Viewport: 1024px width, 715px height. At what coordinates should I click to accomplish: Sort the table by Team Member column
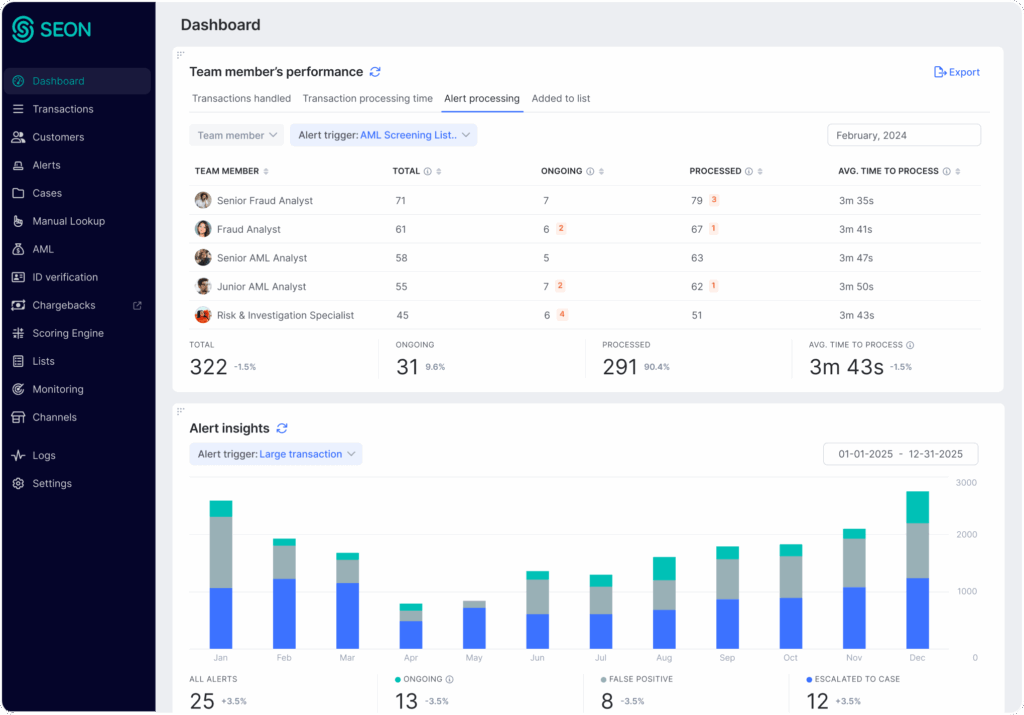point(266,171)
